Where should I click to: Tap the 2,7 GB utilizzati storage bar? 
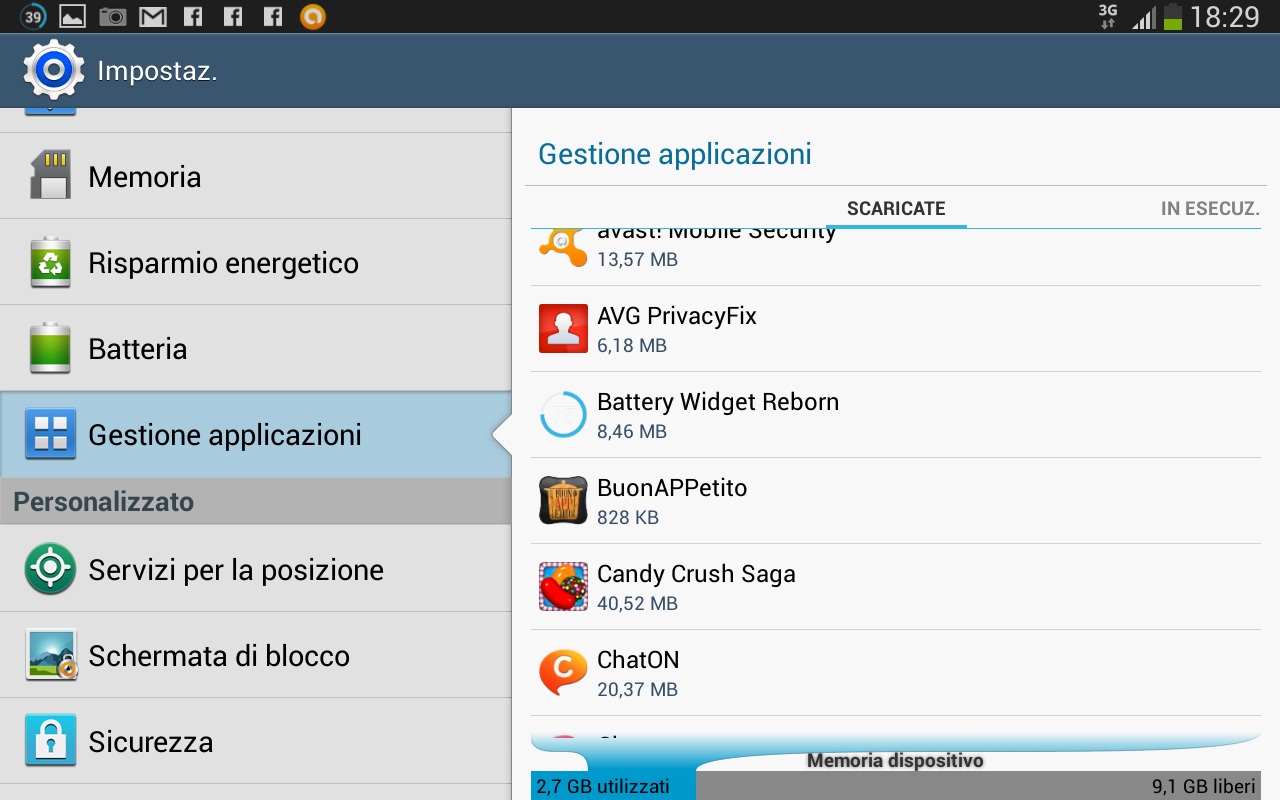612,786
